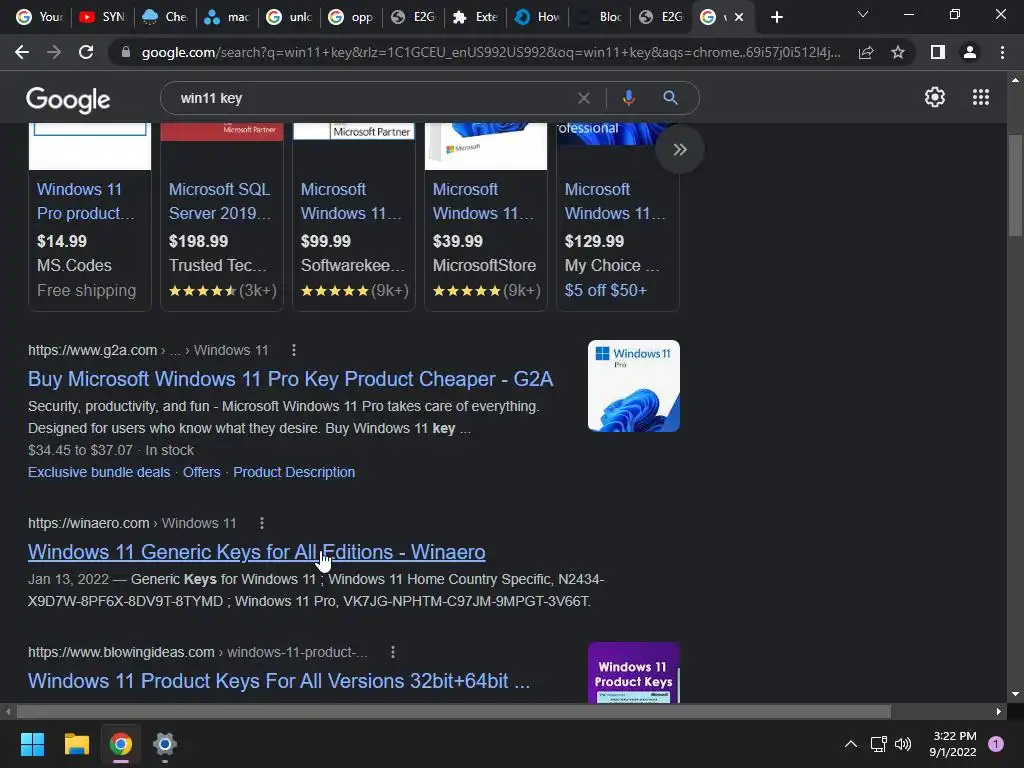
Task: Open Google quick settings gear
Action: pos(935,97)
